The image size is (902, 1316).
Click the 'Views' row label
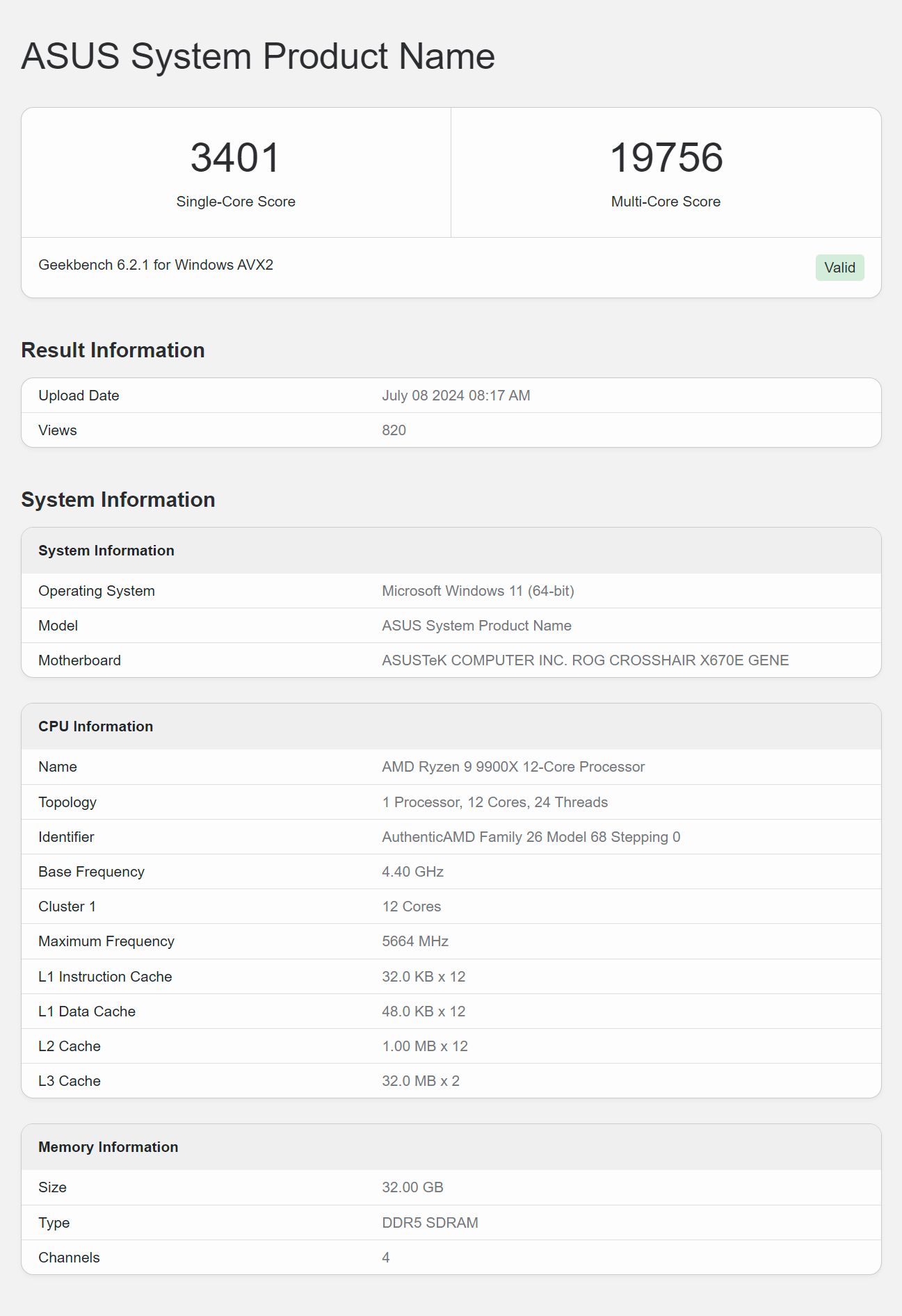coord(58,430)
